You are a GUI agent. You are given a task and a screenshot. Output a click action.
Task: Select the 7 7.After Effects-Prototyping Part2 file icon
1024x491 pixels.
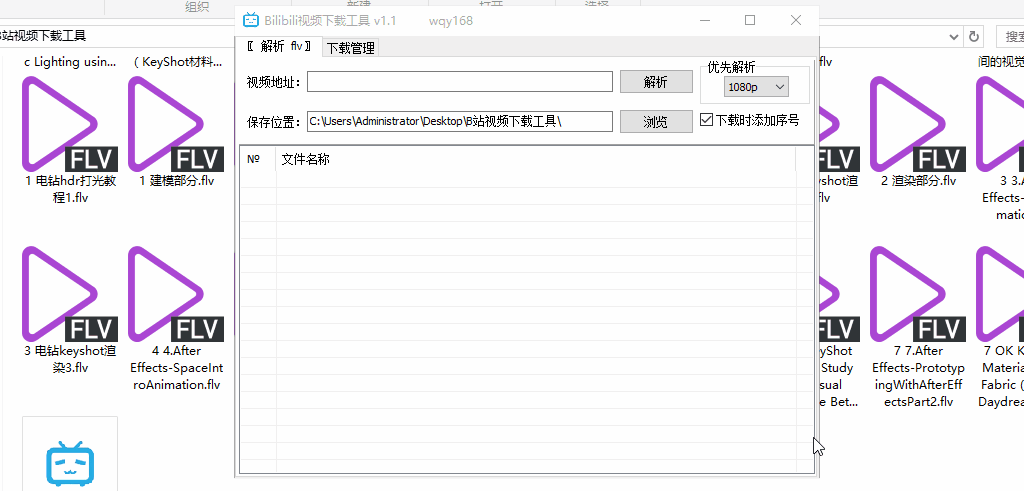pyautogui.click(x=918, y=294)
